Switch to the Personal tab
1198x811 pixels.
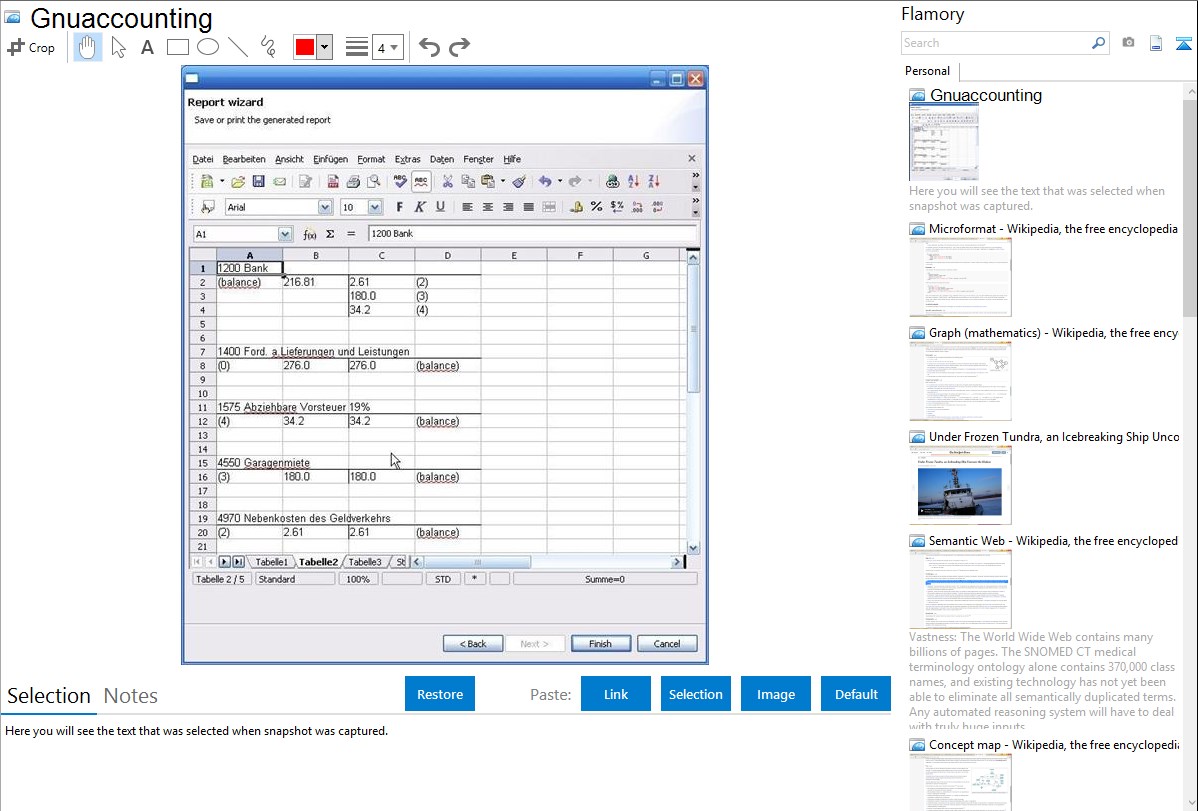point(927,70)
